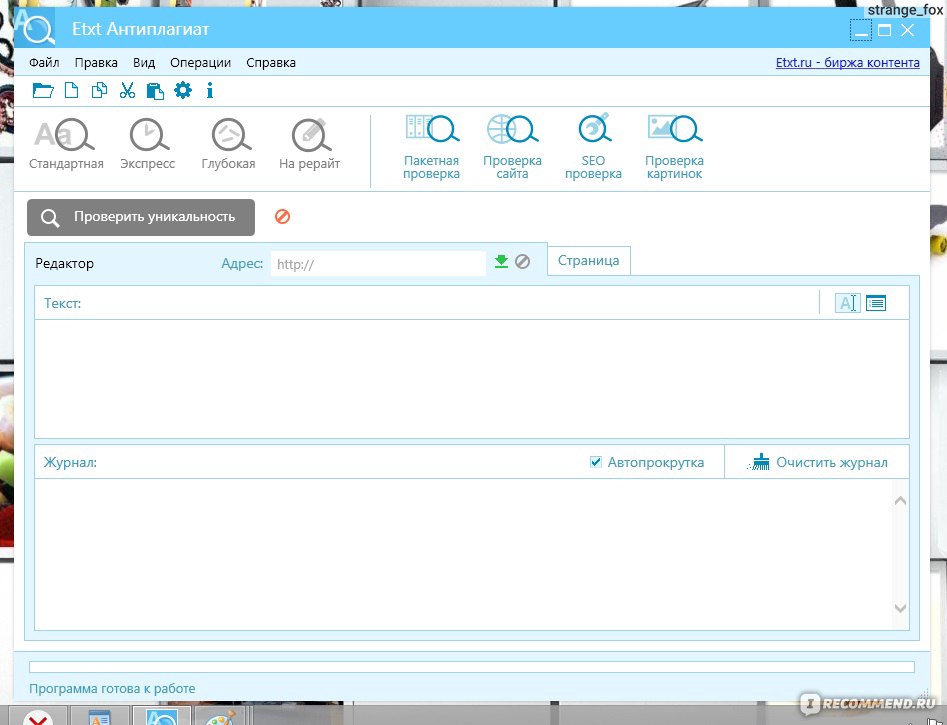This screenshot has height=725, width=947.
Task: Click the Адрес http:// input field
Action: point(378,264)
